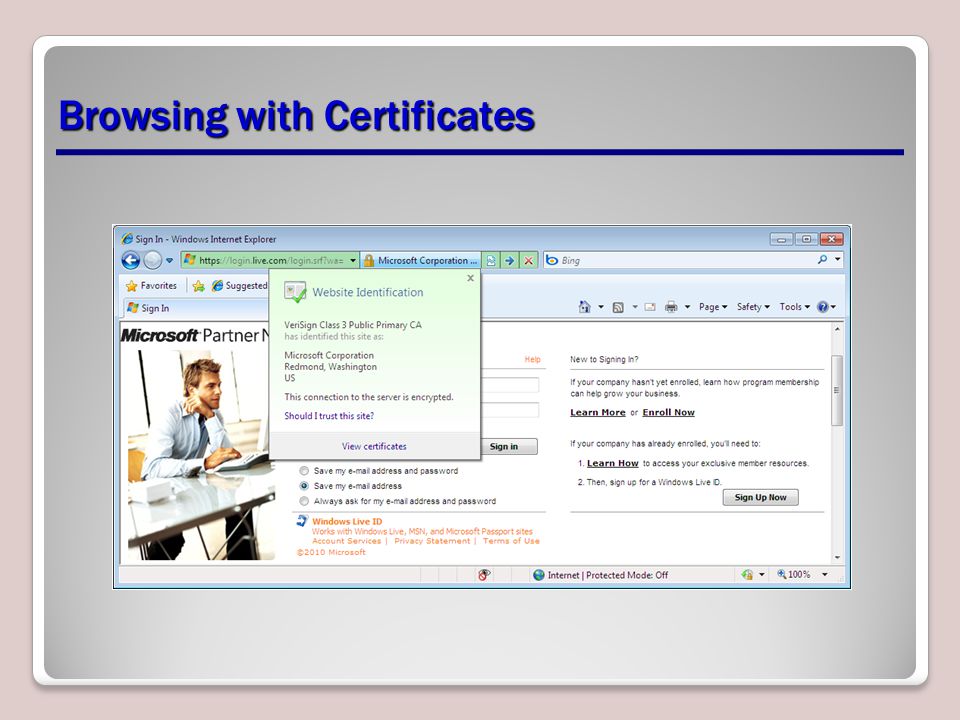Screen dimensions: 960x720
Task: Click the vertical scrollbar down arrow
Action: [x=837, y=558]
